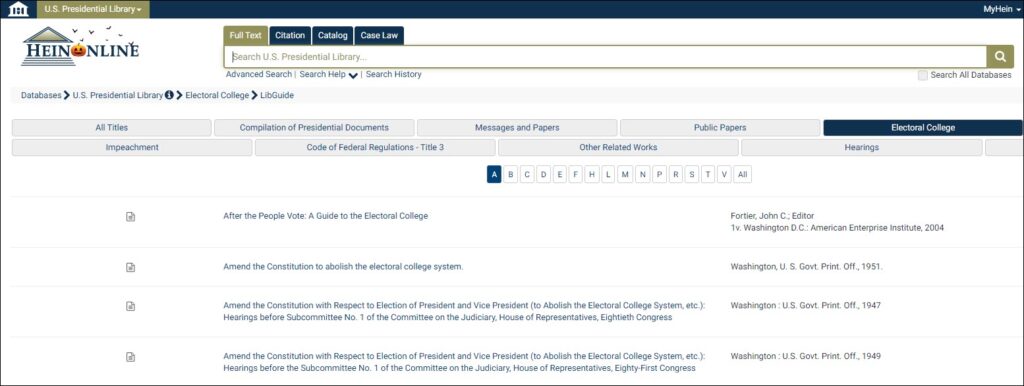Switch to the Citation search tab
This screenshot has width=1024, height=386.
(x=290, y=36)
